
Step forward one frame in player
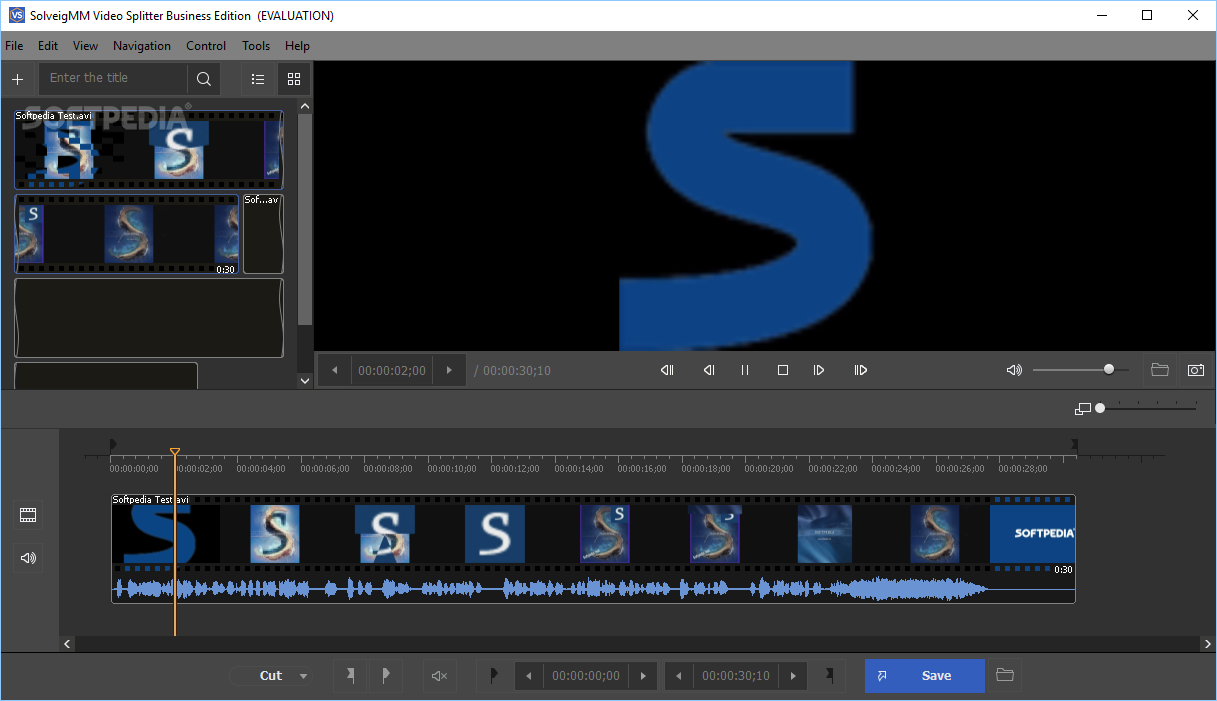pyautogui.click(x=819, y=370)
